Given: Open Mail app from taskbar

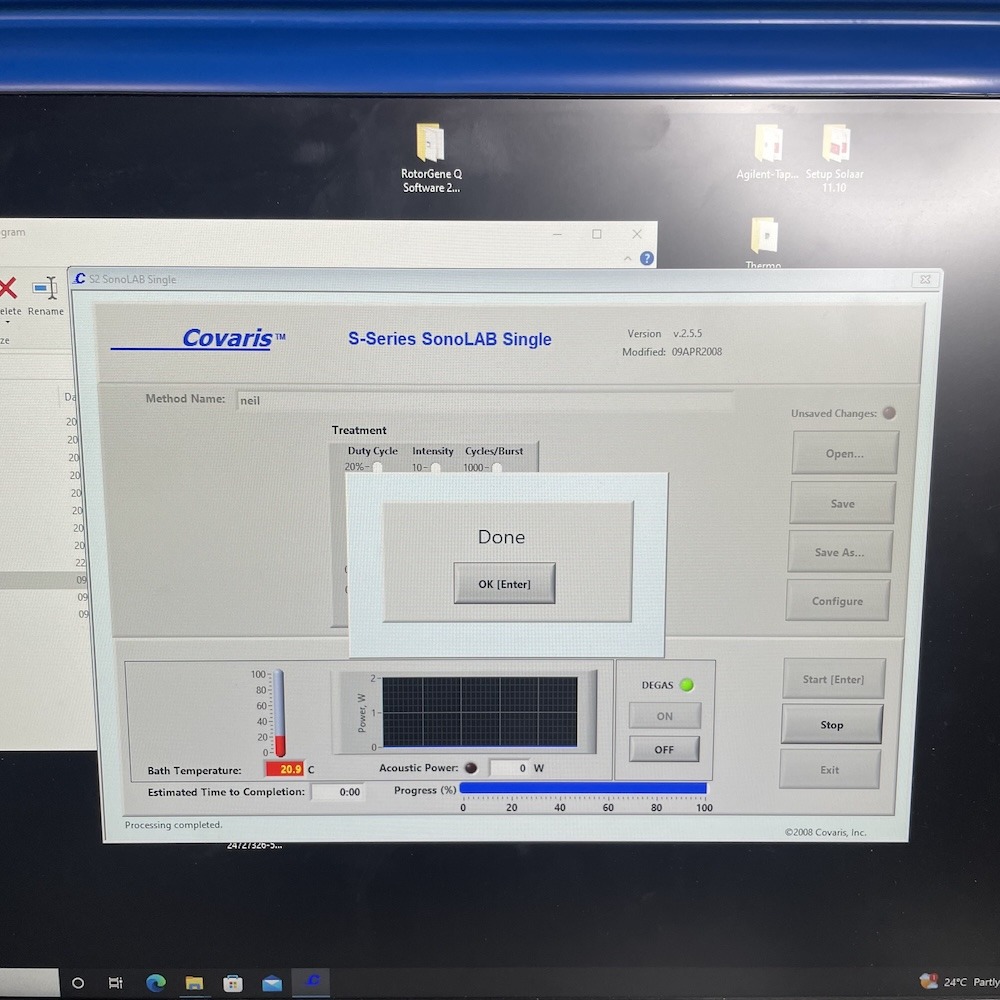Looking at the screenshot, I should 272,983.
